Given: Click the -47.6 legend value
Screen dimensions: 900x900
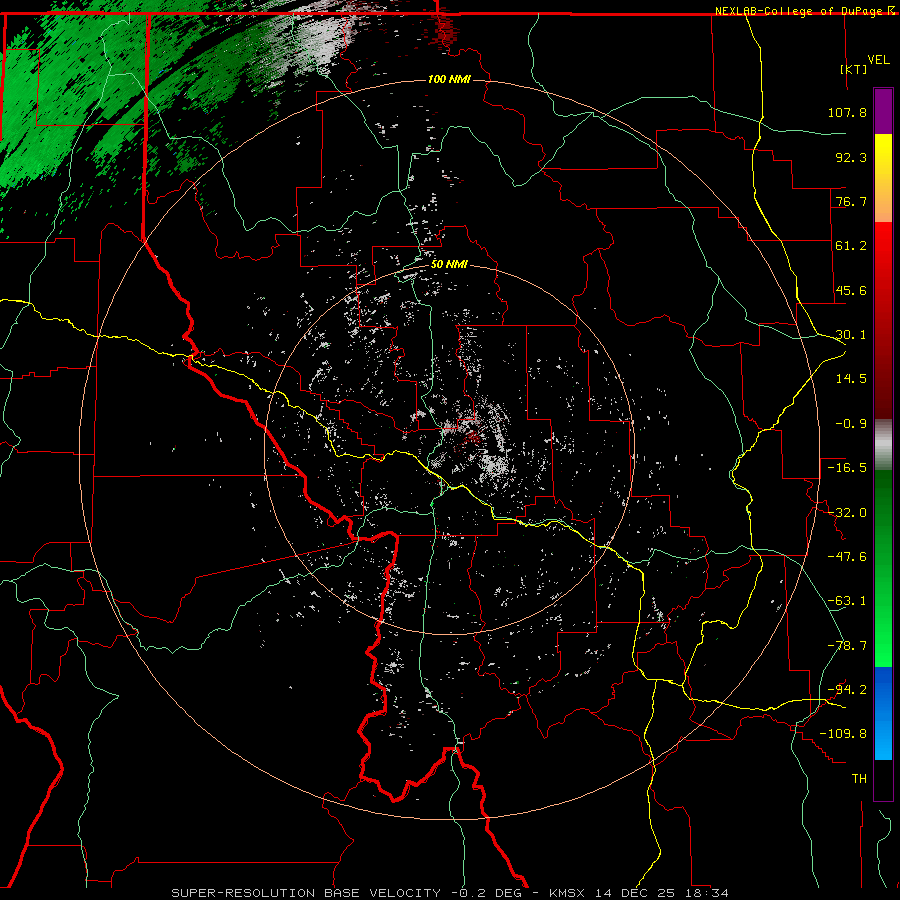Looking at the screenshot, I should [x=847, y=557].
